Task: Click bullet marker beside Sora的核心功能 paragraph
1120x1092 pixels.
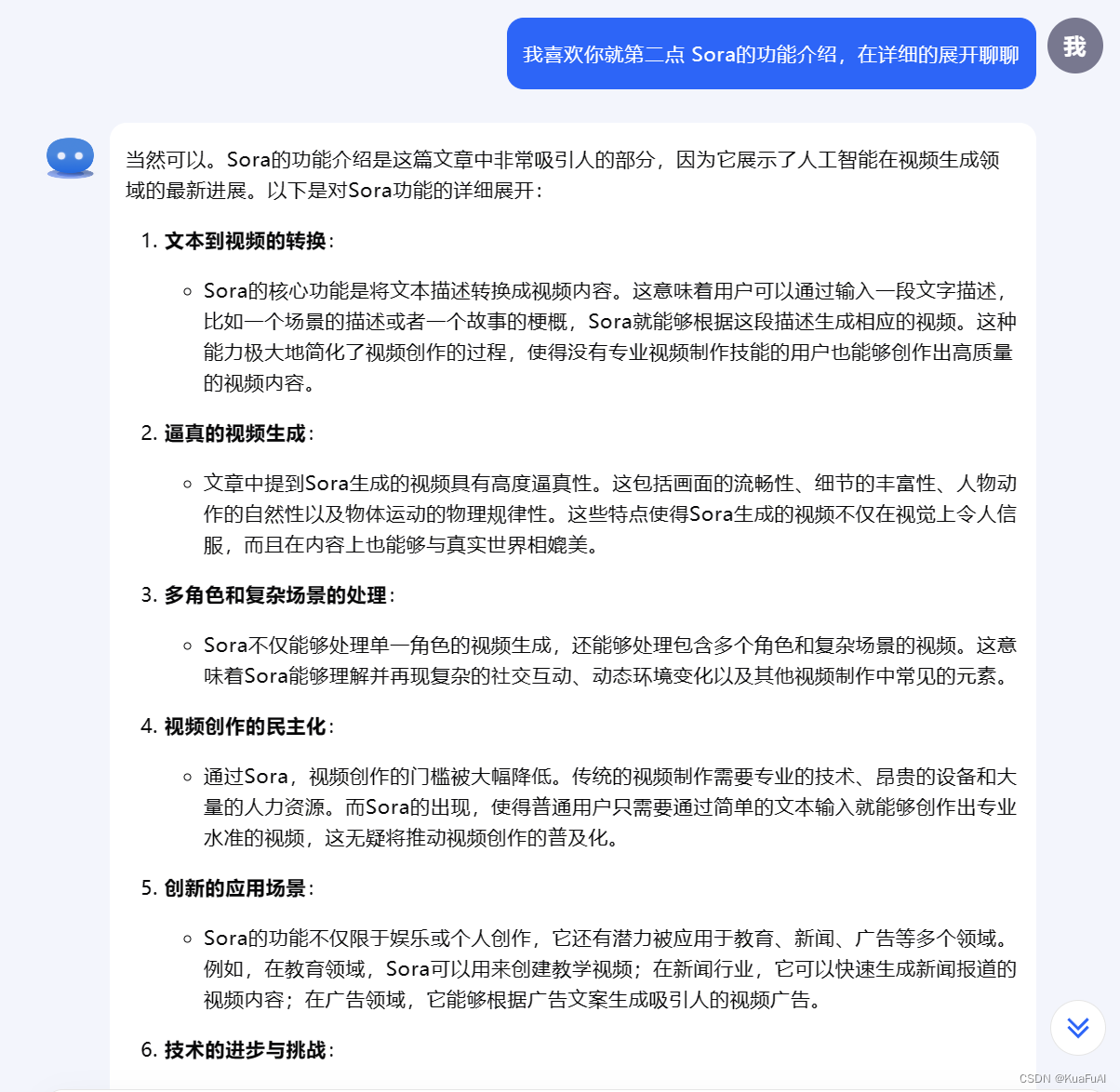Action: (x=187, y=291)
